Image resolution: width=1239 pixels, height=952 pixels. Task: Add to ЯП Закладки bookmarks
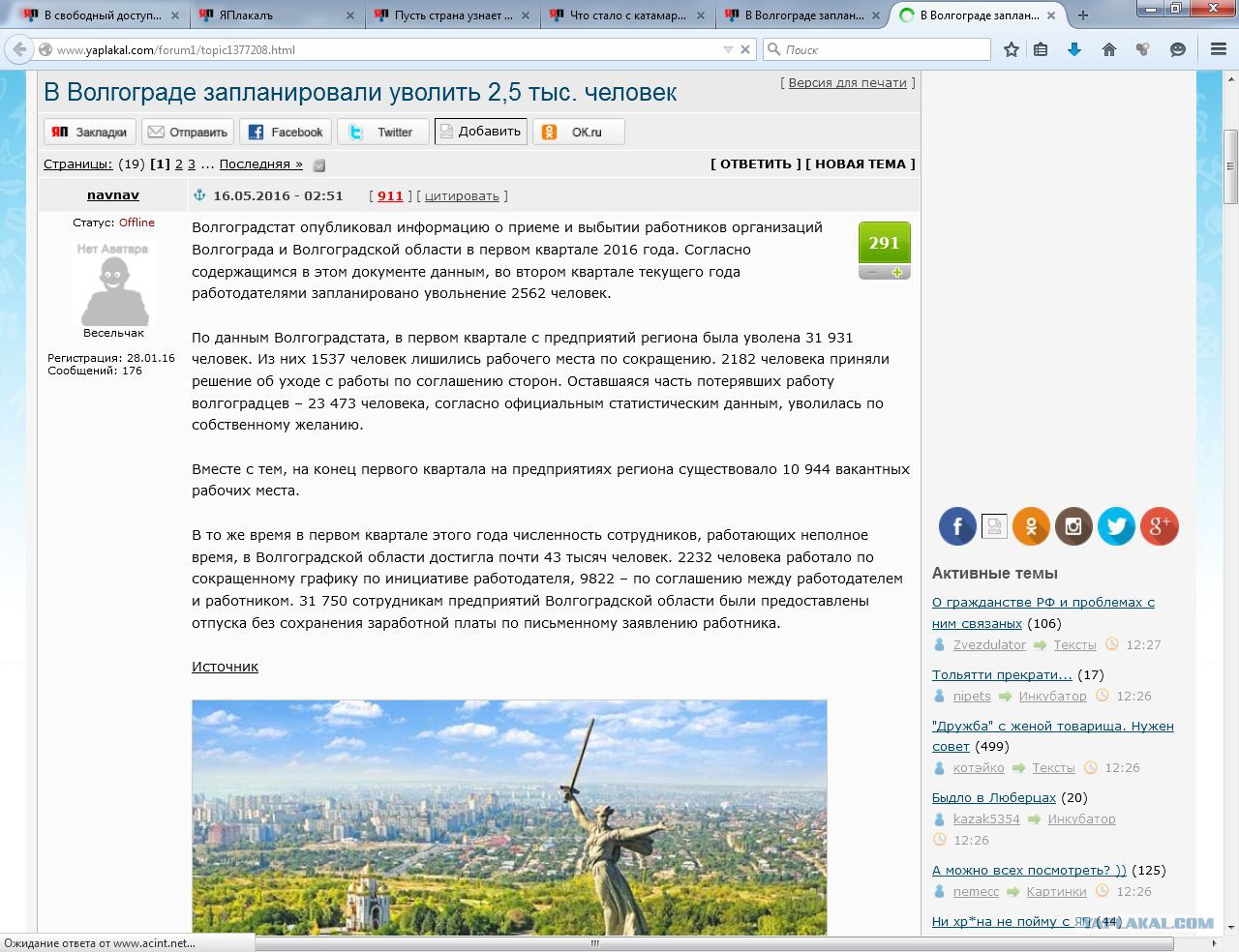[x=89, y=132]
